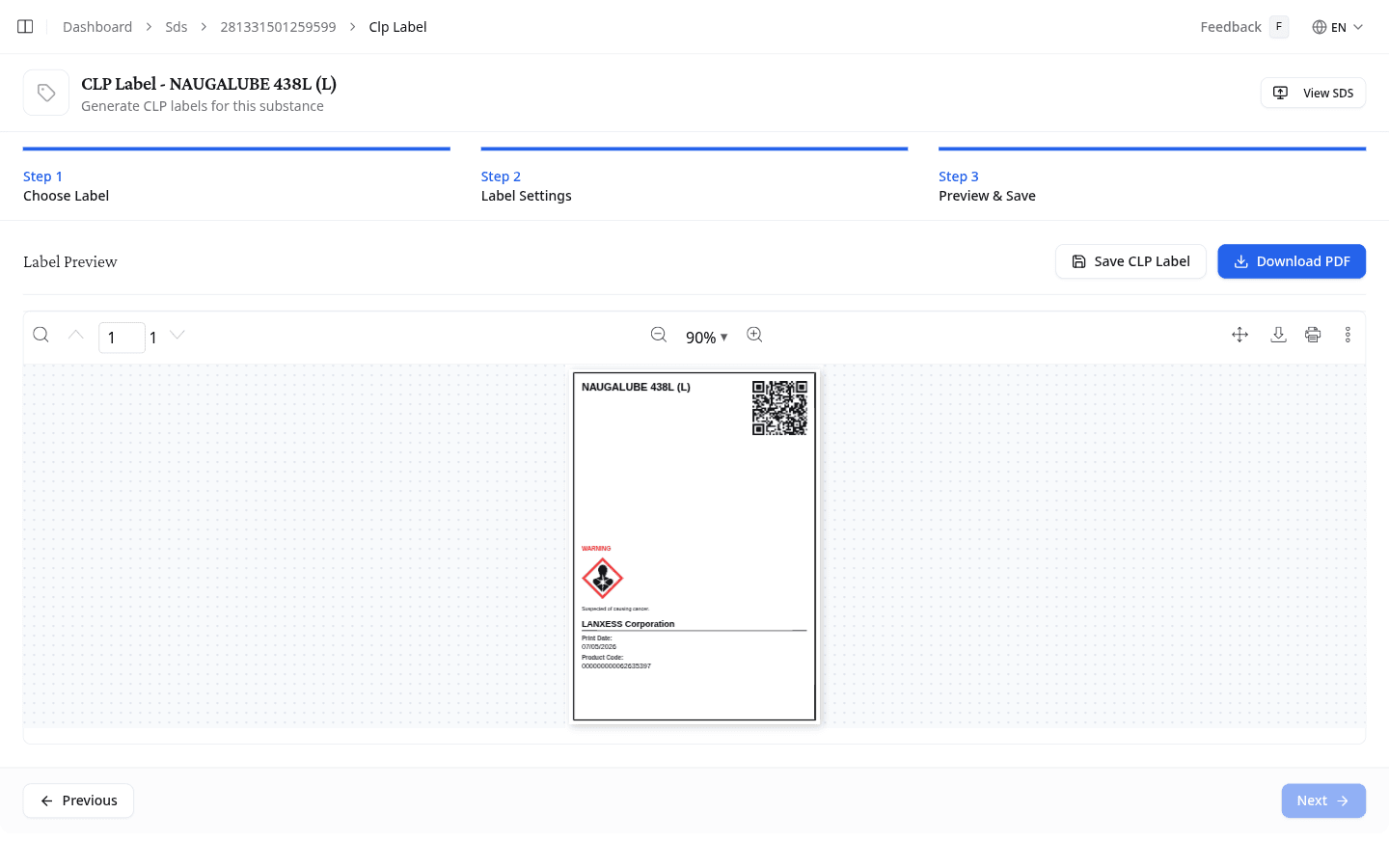Click the health hazard pictogram
The width and height of the screenshot is (1389, 868).
(x=603, y=579)
